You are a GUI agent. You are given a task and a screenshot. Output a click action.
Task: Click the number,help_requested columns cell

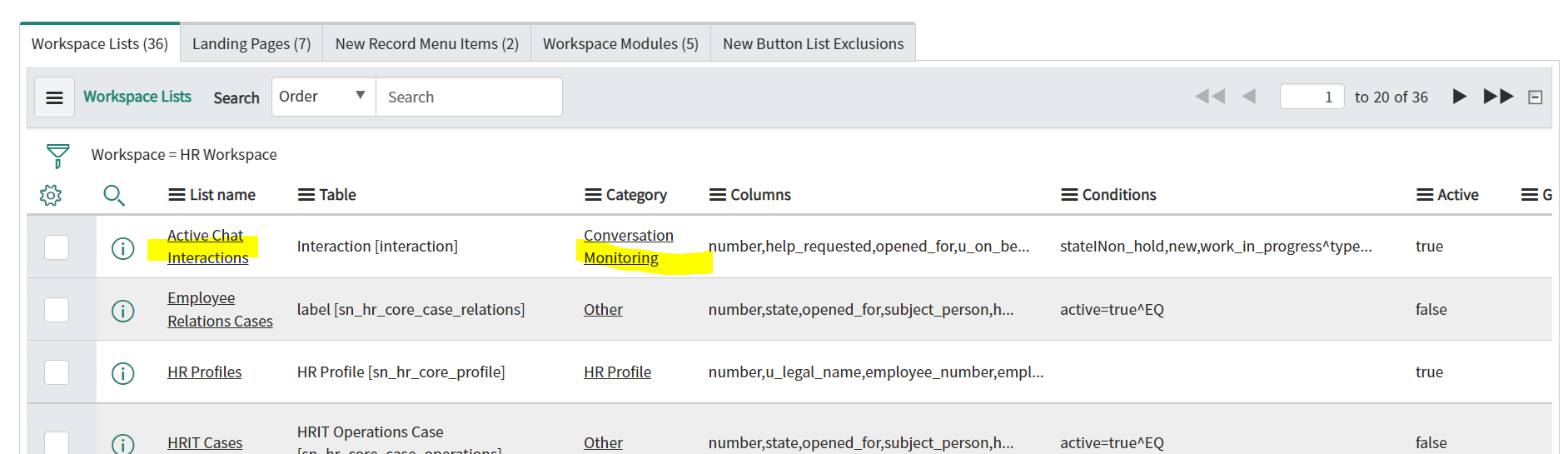coord(869,247)
